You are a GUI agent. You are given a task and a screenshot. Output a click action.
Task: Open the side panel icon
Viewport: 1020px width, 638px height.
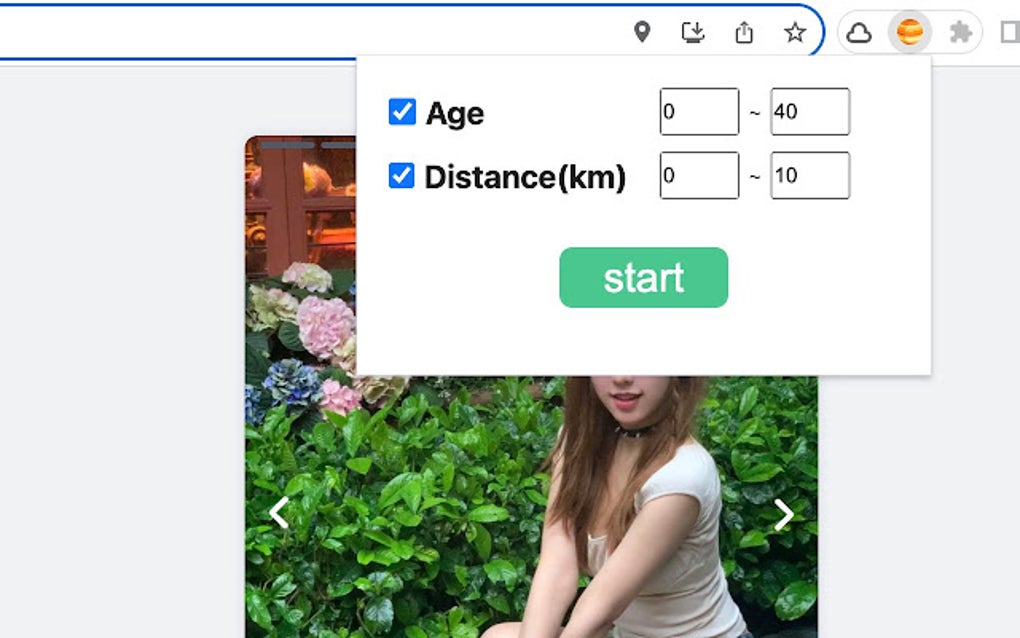click(x=1009, y=31)
